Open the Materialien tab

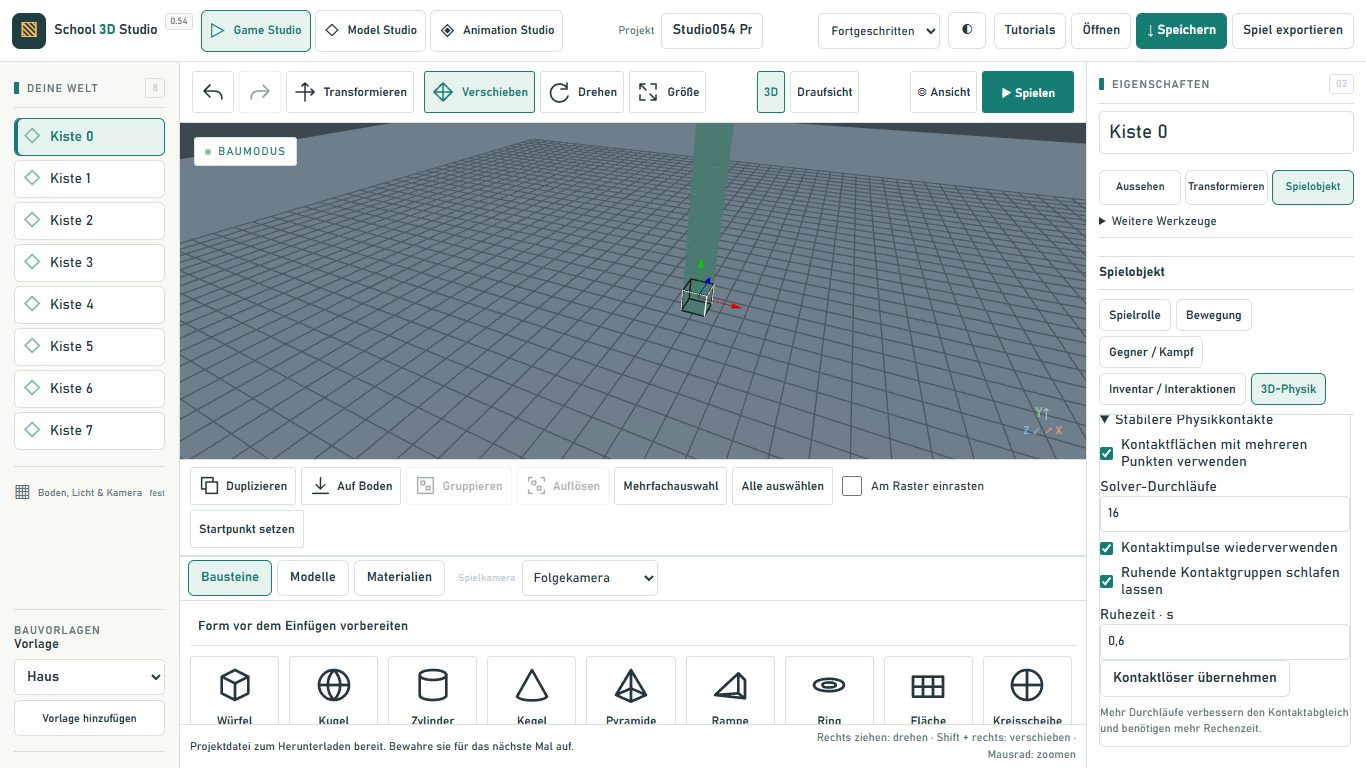(399, 577)
